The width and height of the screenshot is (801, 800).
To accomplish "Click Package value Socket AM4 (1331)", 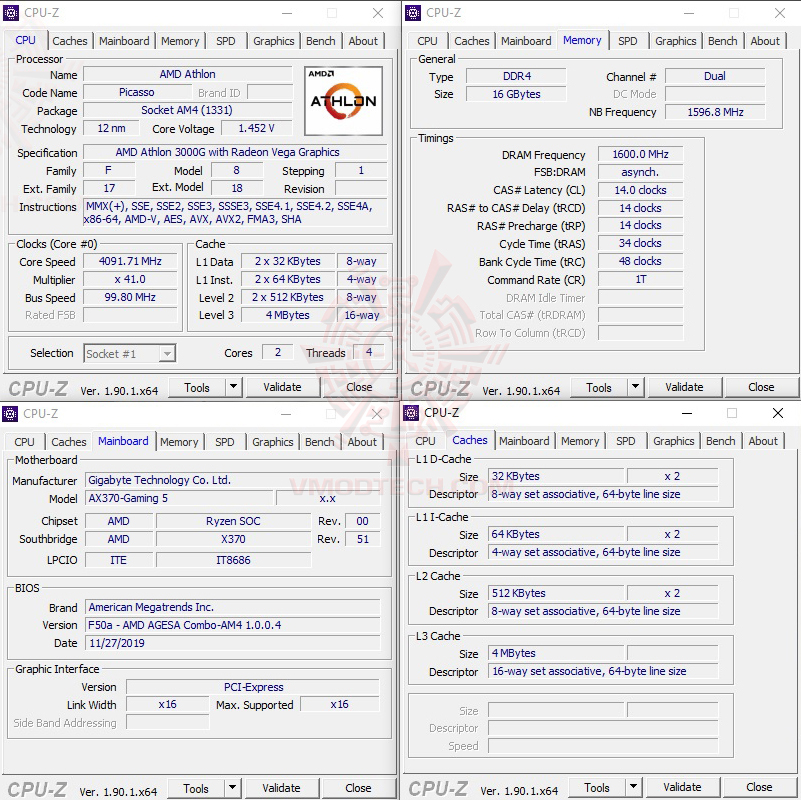I will [x=187, y=110].
